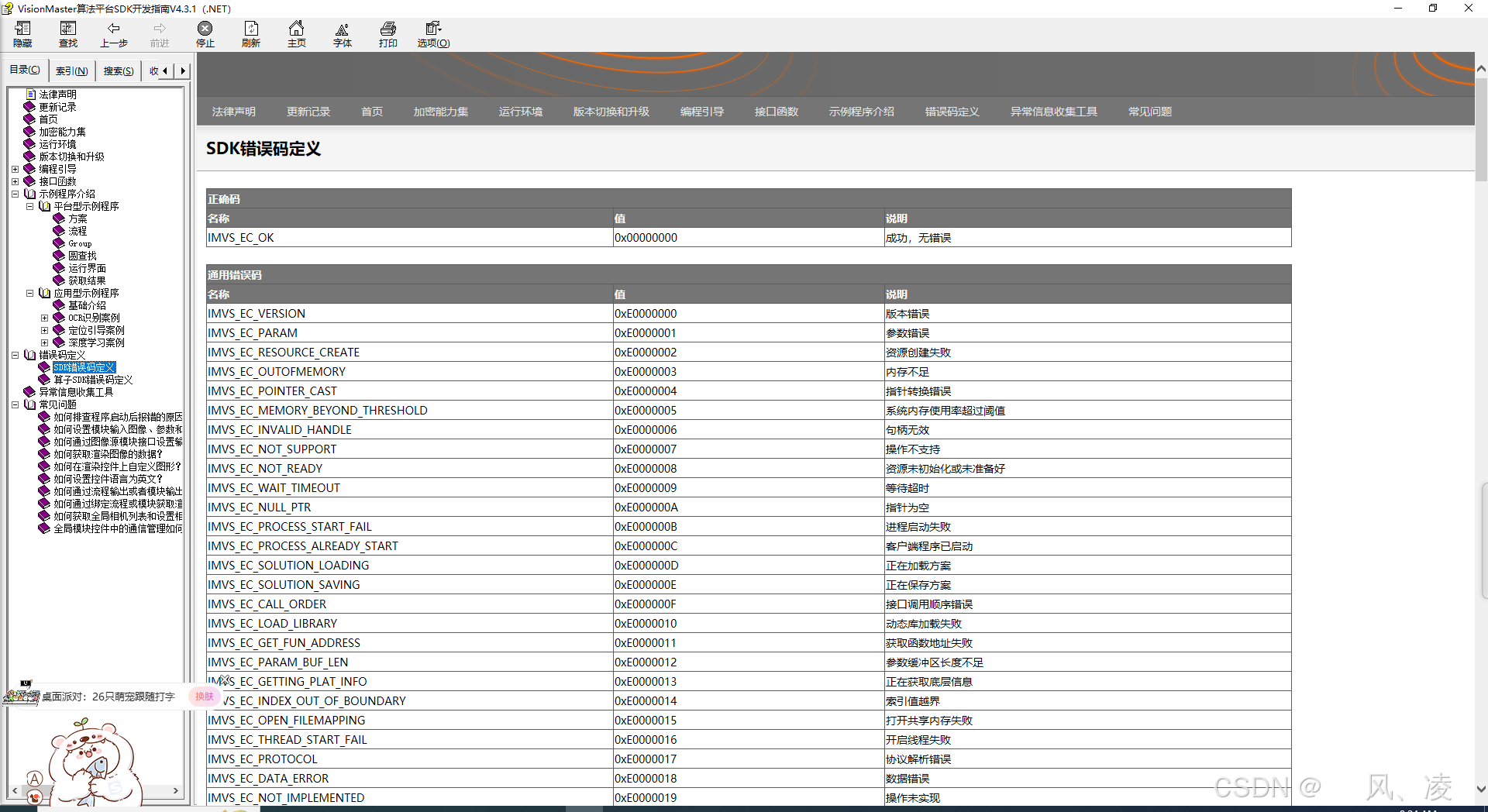
Task: Collapse the 错误码定义 tree node
Action: click(x=15, y=355)
